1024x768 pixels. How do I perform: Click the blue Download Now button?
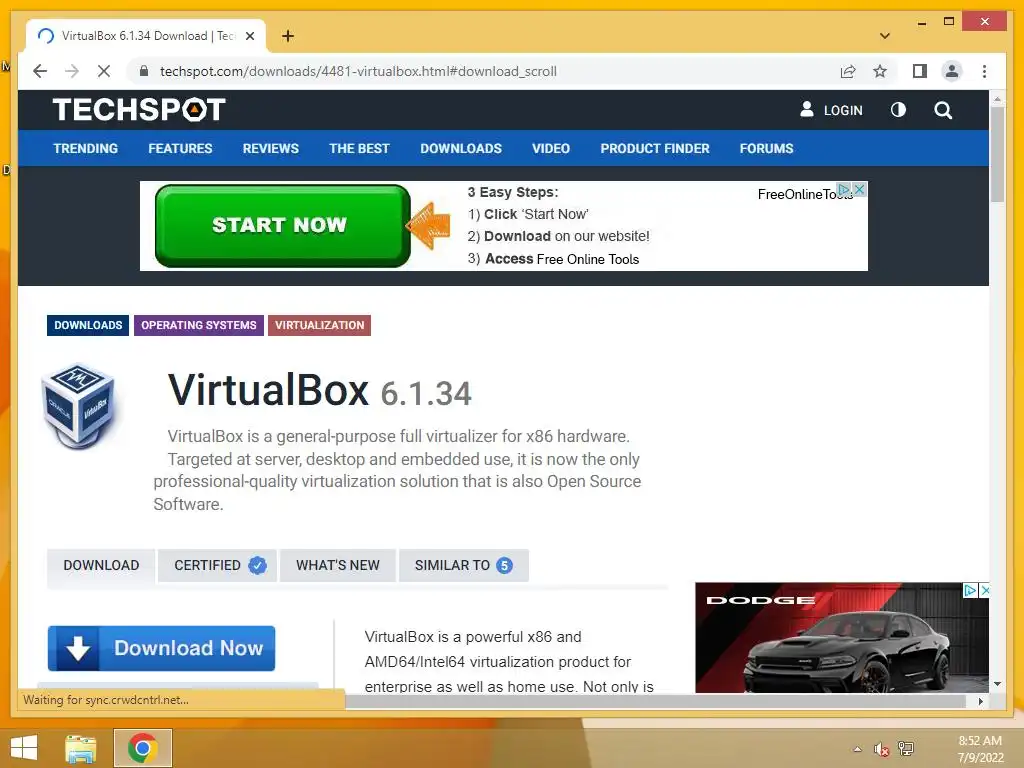pos(161,648)
